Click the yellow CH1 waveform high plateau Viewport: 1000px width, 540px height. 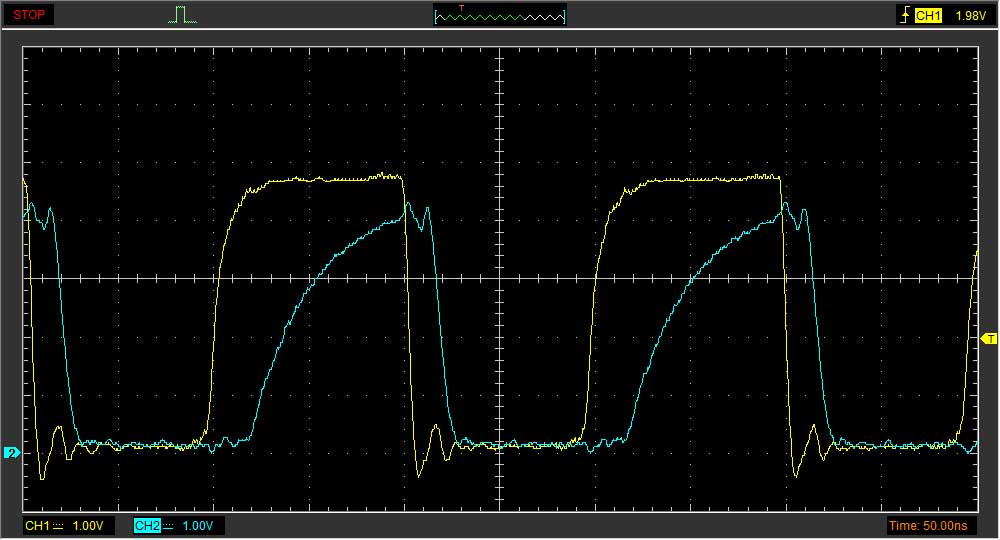click(320, 179)
